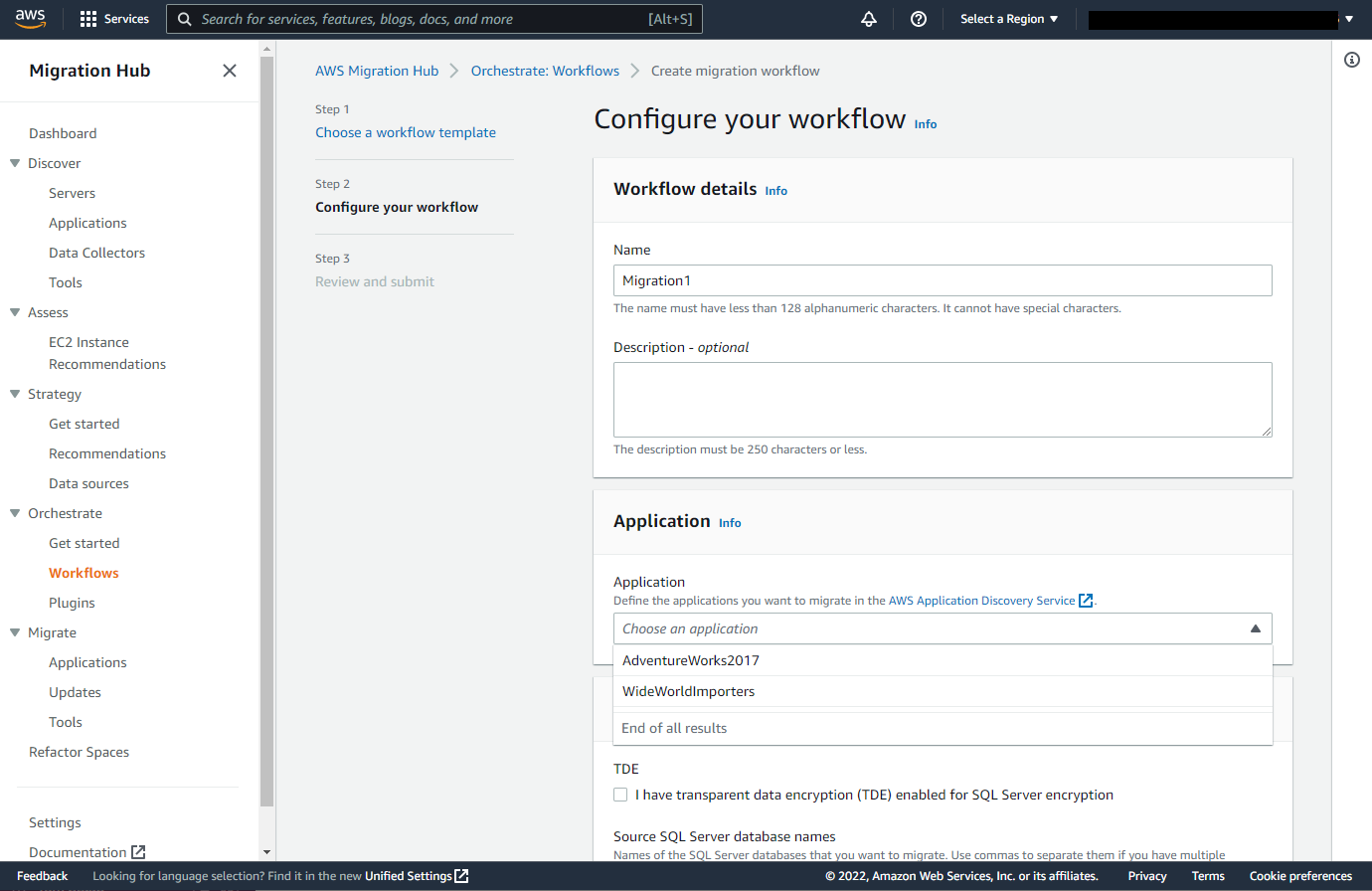
Task: Open Applications under Discover
Action: click(x=87, y=223)
